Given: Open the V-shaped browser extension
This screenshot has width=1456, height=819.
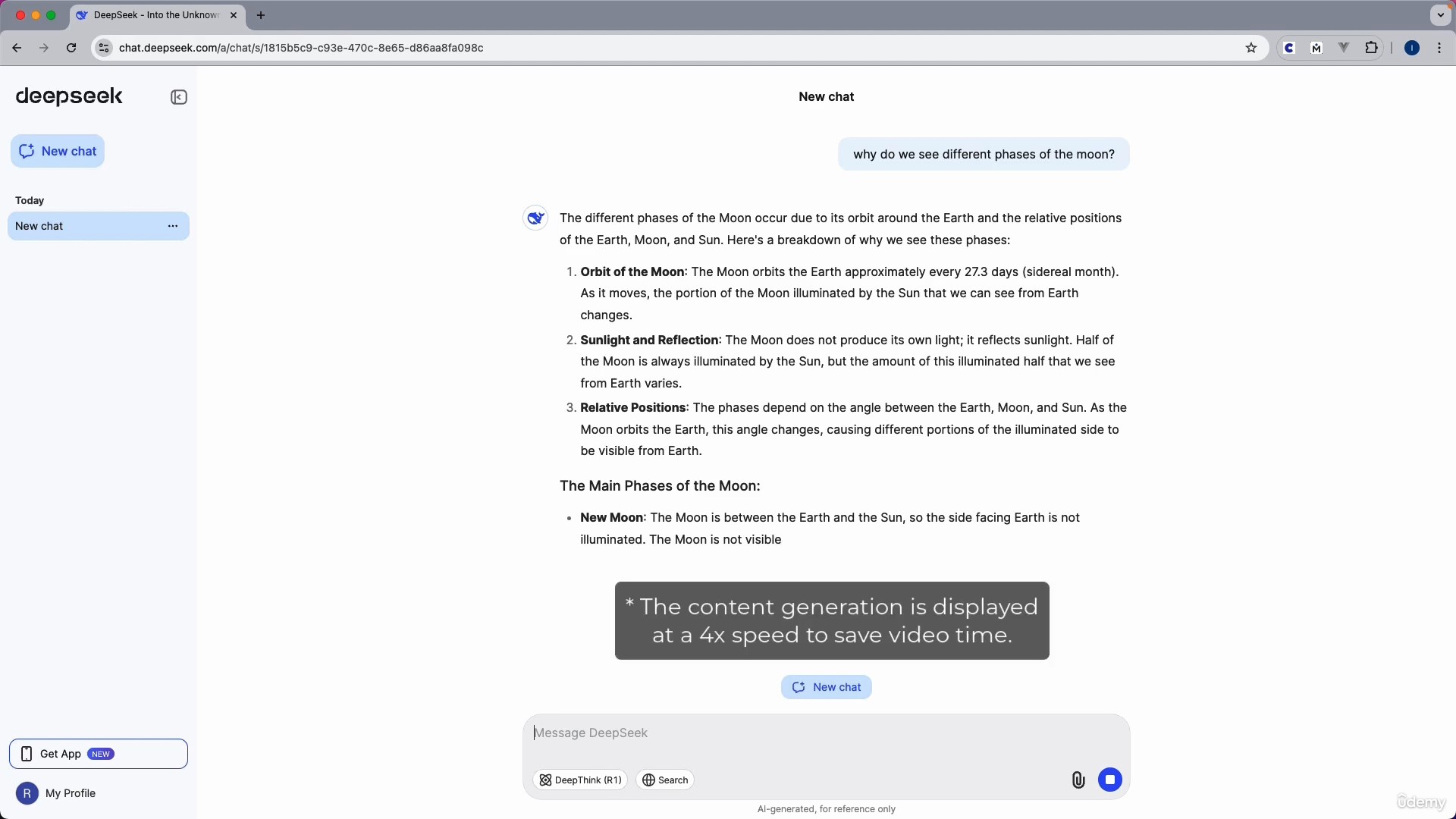Looking at the screenshot, I should (x=1344, y=48).
